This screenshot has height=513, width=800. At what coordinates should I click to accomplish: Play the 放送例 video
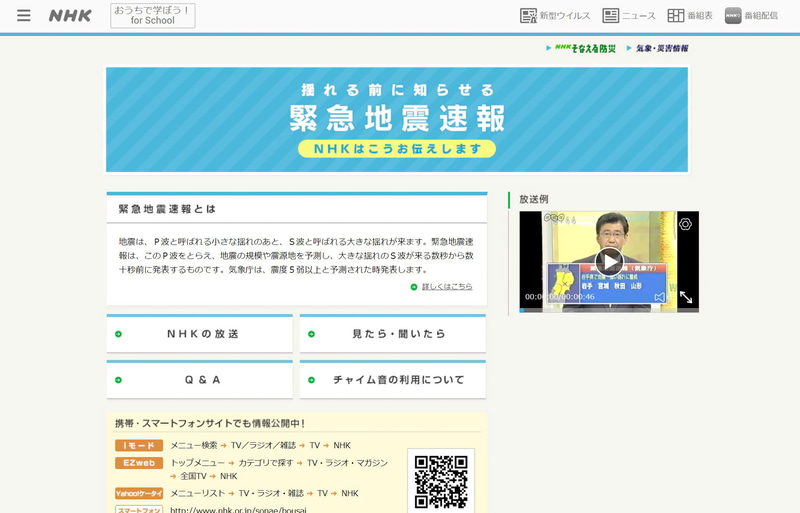[x=609, y=261]
